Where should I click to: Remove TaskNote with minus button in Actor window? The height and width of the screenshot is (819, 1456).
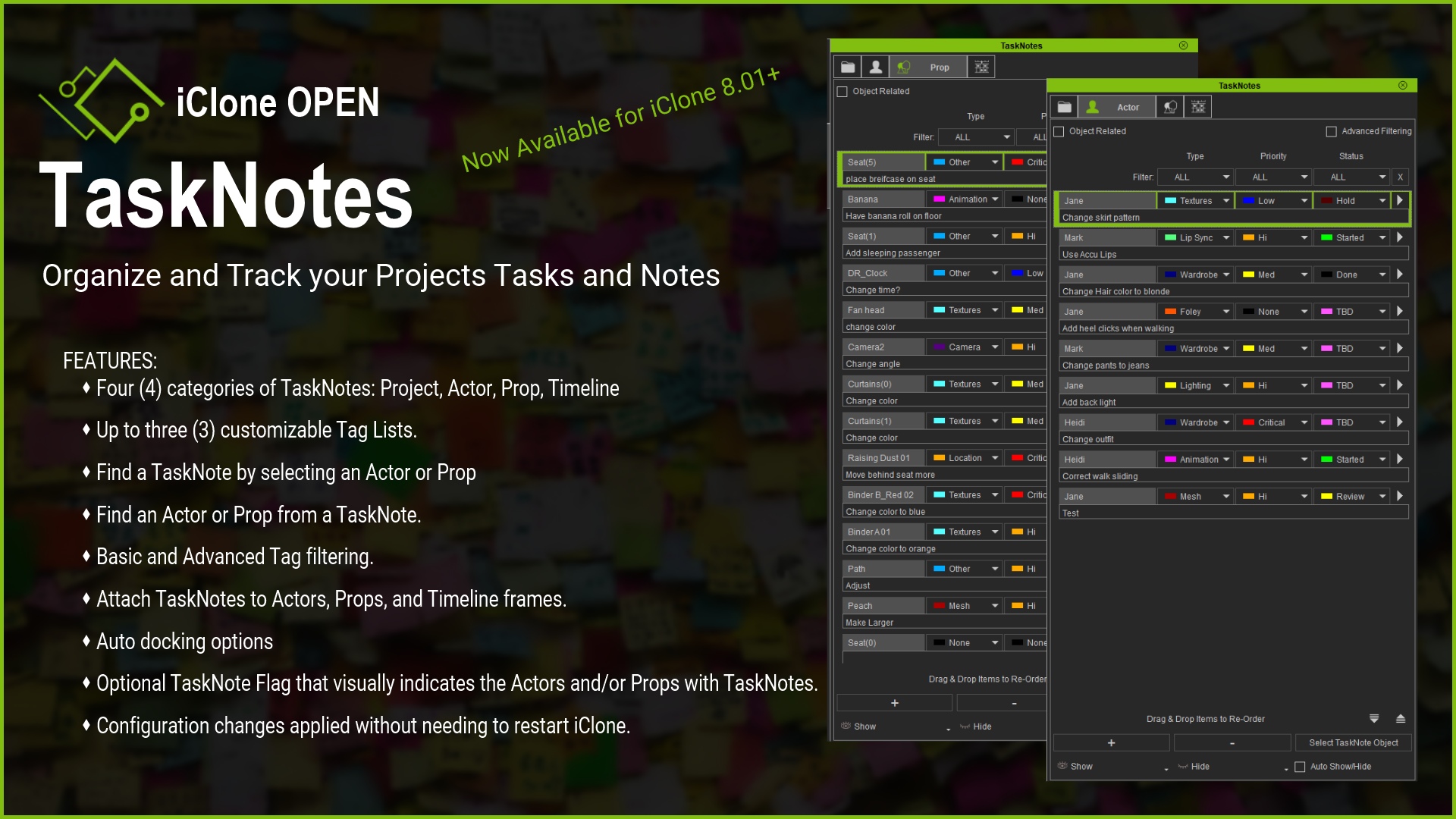(x=1232, y=742)
